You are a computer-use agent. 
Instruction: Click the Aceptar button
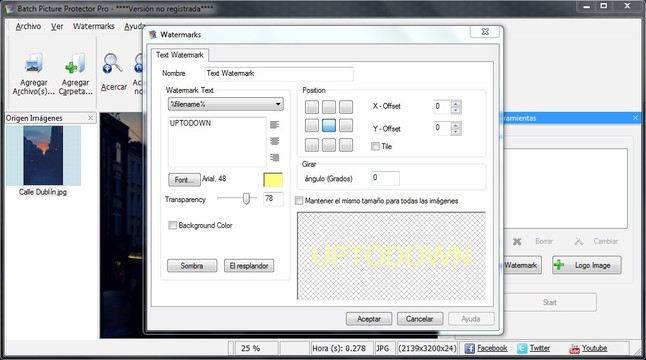coord(369,319)
